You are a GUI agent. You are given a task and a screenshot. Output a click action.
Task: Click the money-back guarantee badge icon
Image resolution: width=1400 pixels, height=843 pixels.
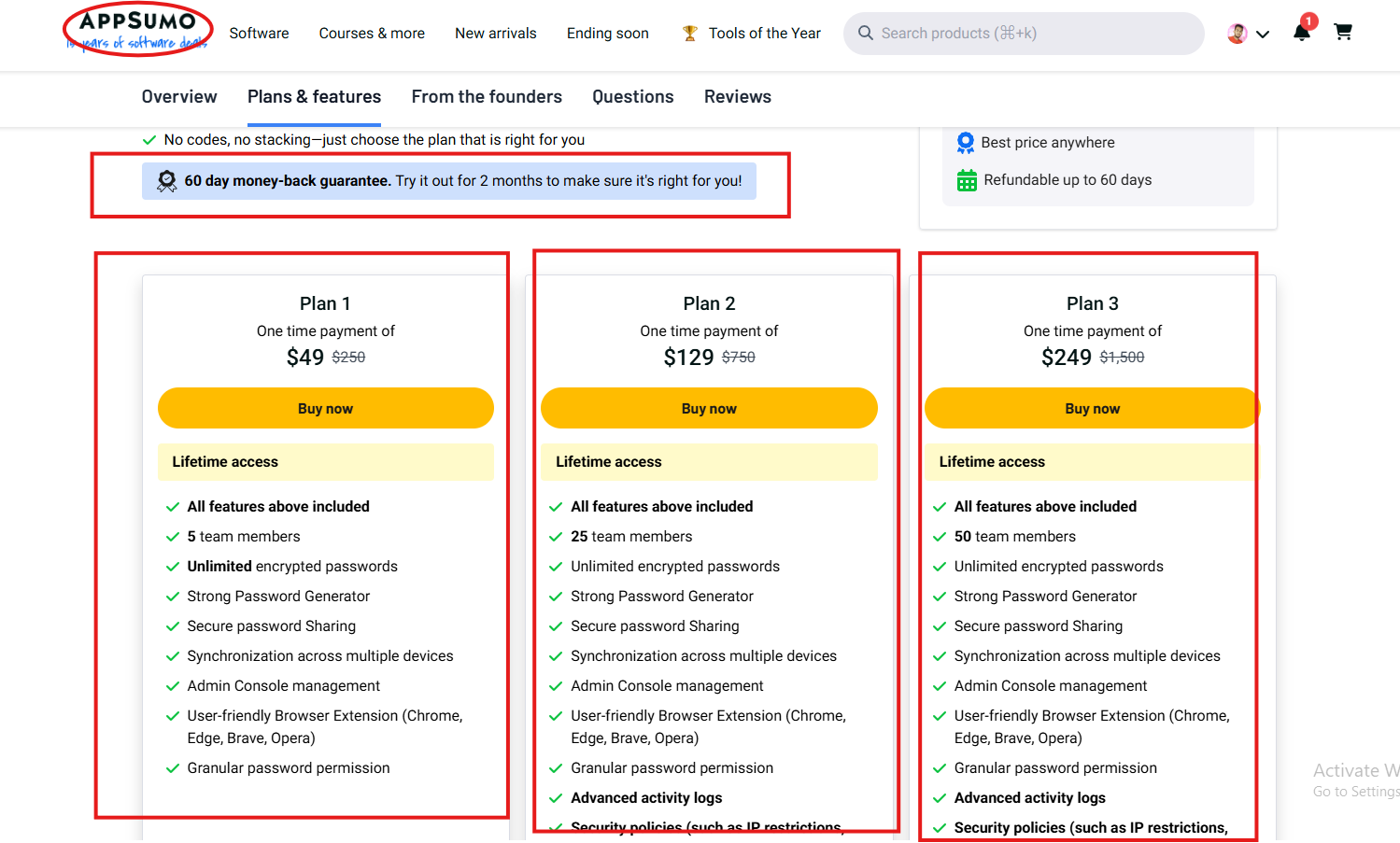(166, 180)
